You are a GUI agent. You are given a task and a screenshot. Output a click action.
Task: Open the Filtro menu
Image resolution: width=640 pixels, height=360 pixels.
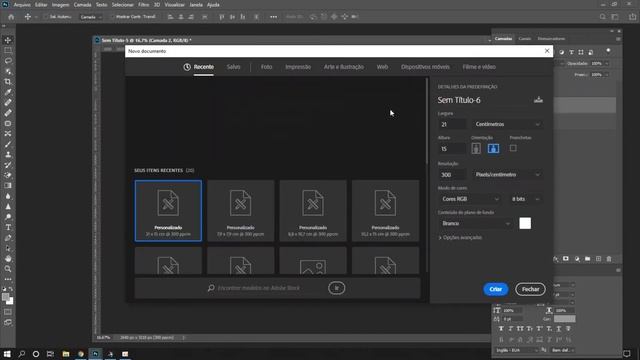pyautogui.click(x=143, y=5)
